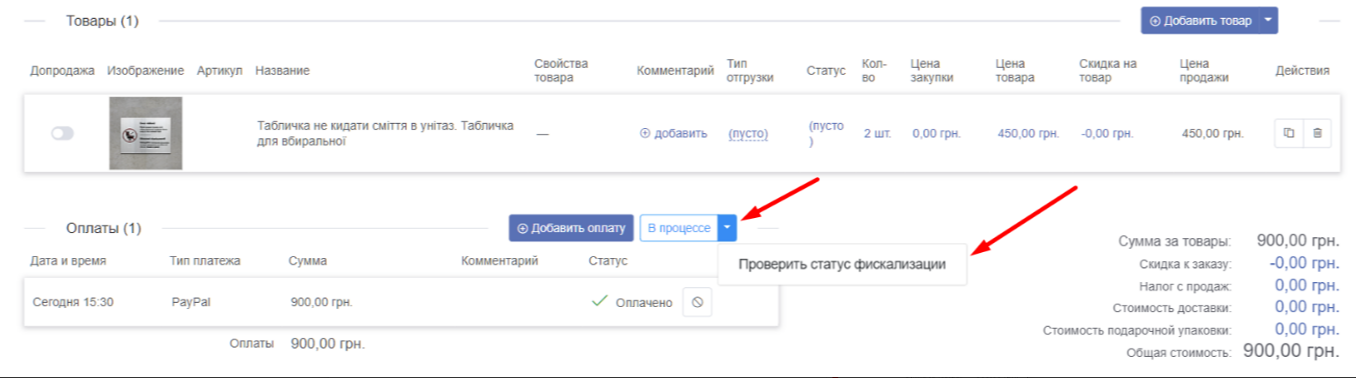Click the Оплачено payment status
1356x378 pixels.
644,302
